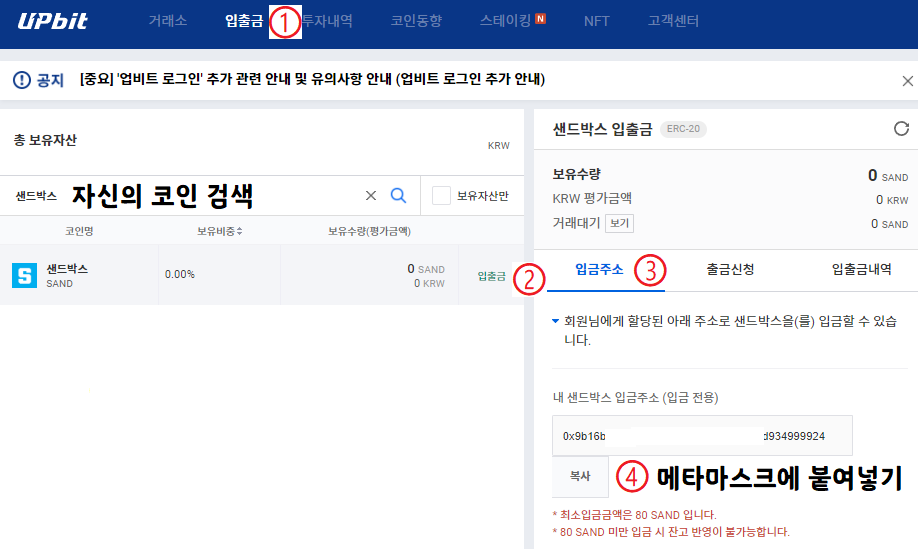Click the refresh icon in 샌드박스 입출금
Screen dimensions: 918x549
pos(902,128)
